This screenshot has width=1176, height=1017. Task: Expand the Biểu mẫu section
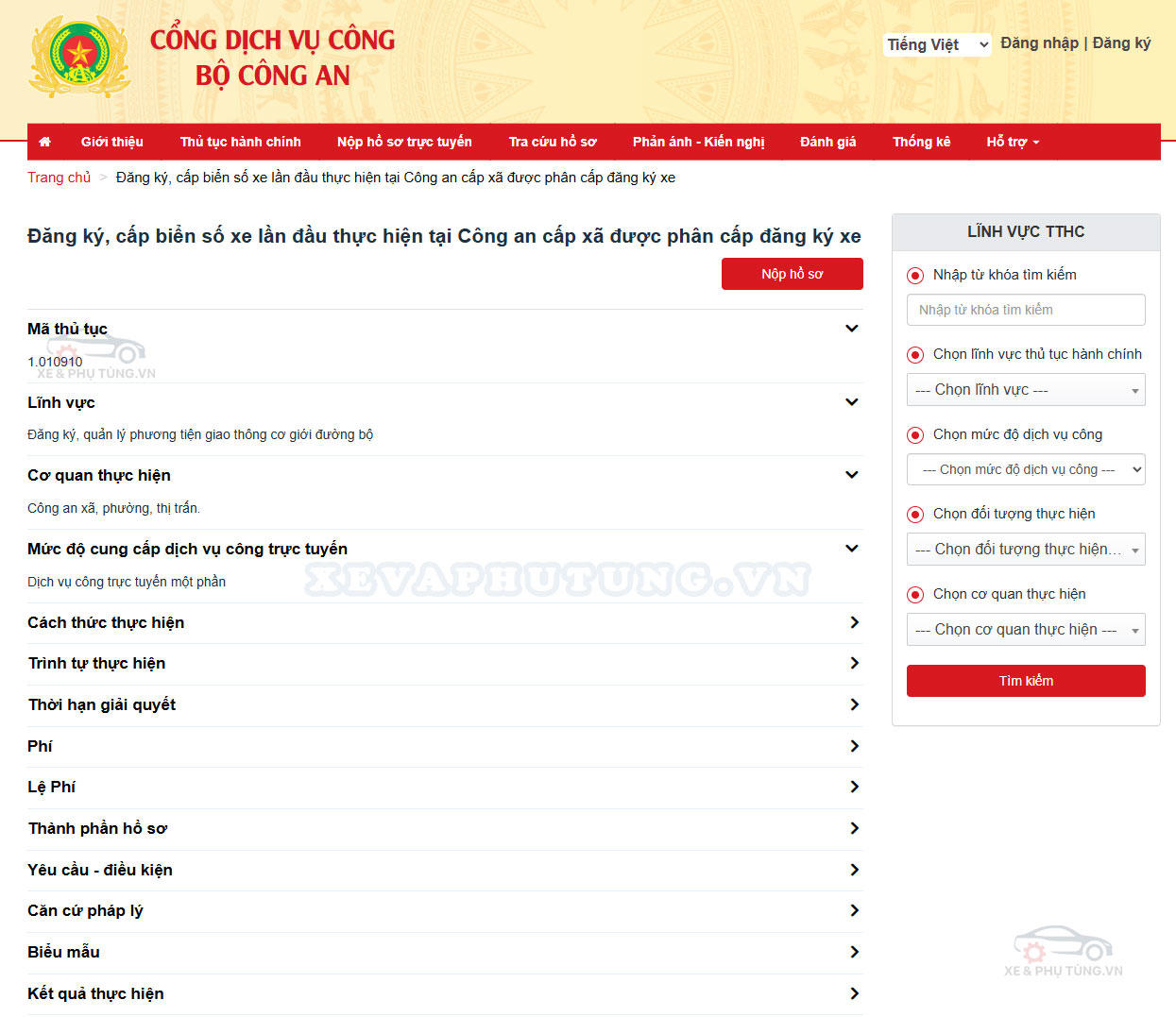(445, 953)
